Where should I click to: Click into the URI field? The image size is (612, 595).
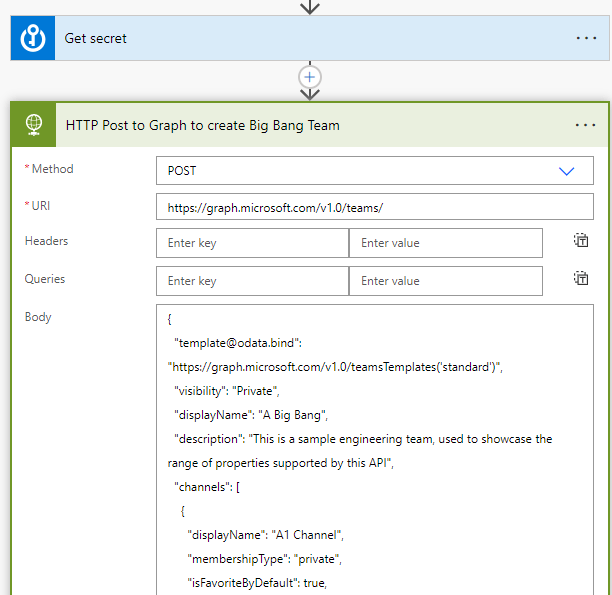pyautogui.click(x=374, y=207)
